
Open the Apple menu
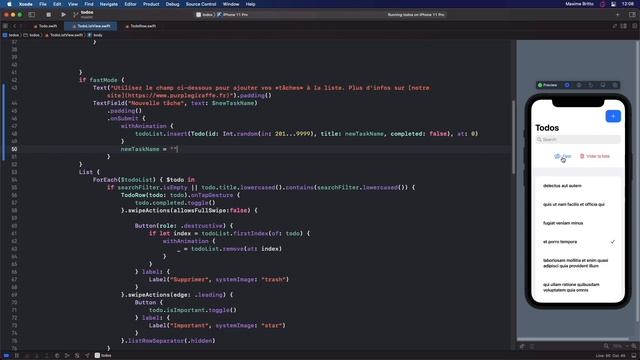(9, 4)
